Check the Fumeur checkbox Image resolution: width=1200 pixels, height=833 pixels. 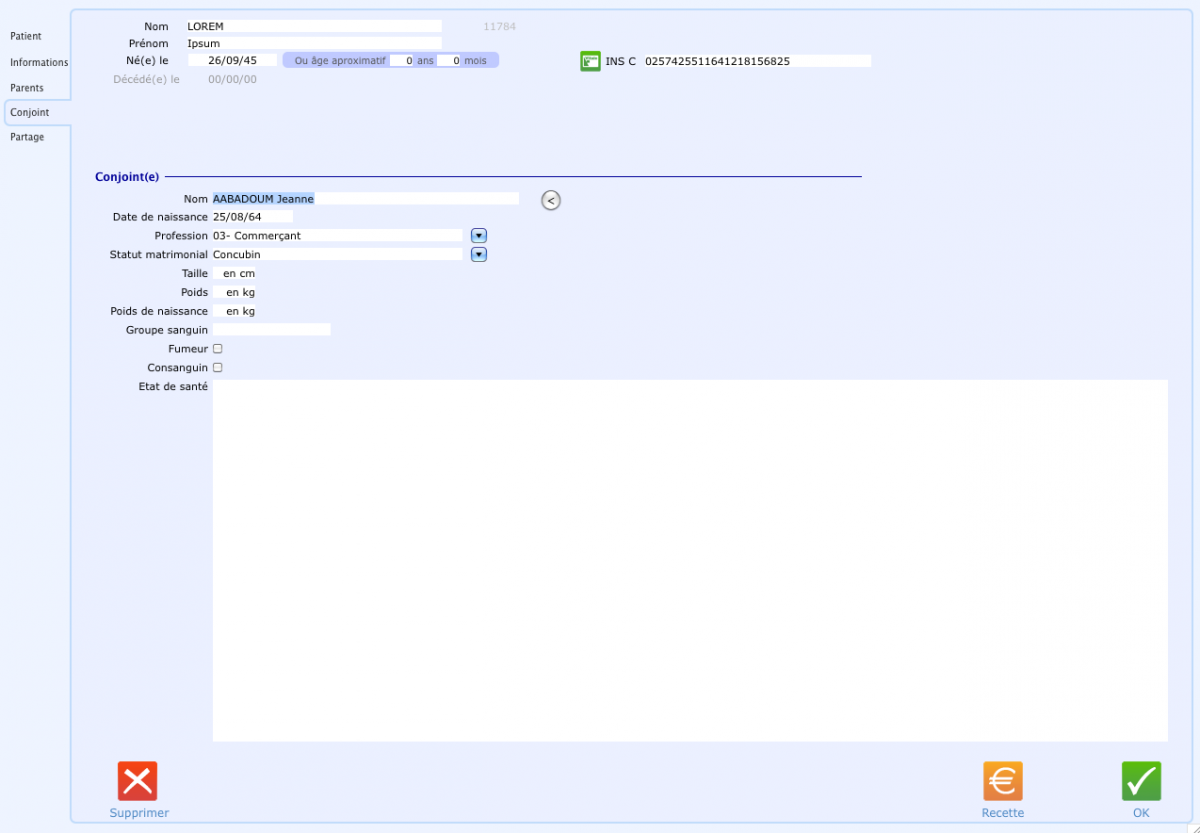click(218, 349)
